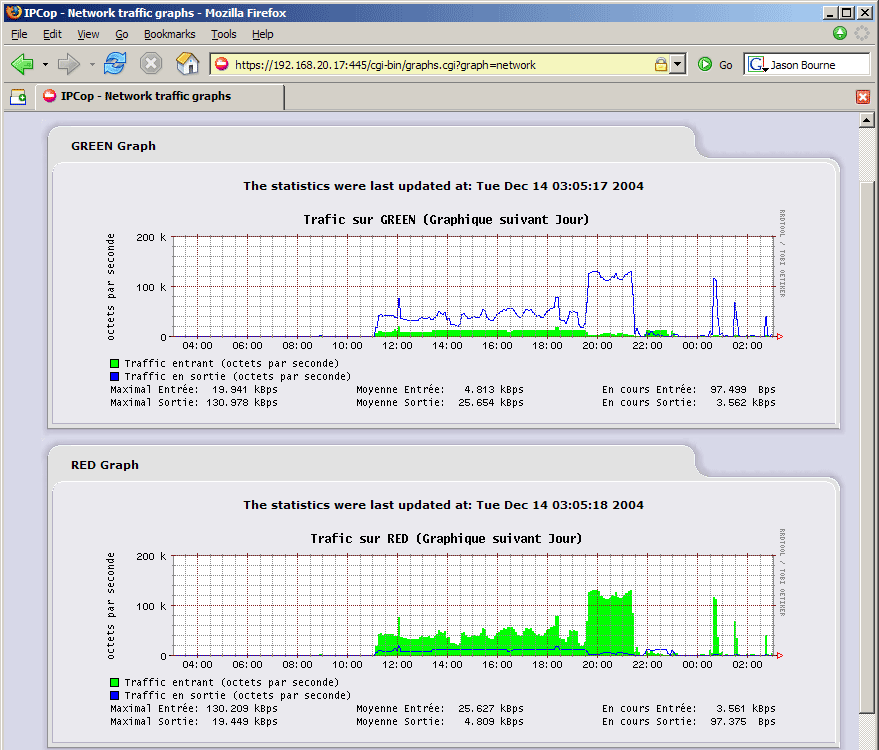Open a new tab with the tab icon

pos(17,97)
